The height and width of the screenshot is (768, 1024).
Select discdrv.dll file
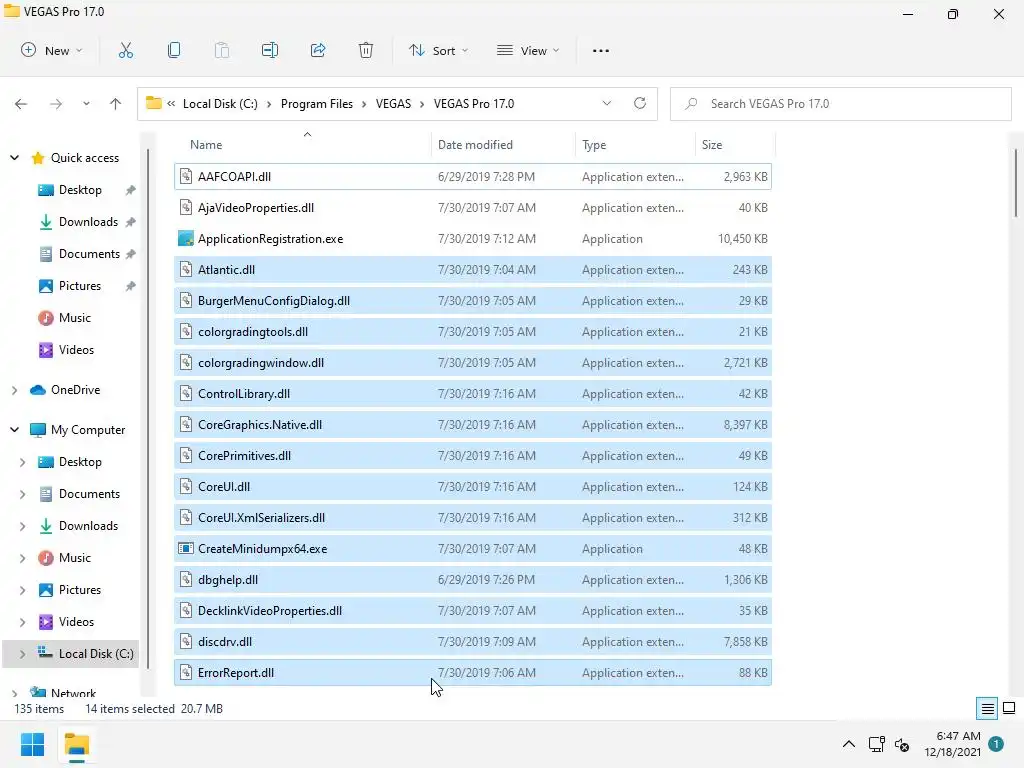tap(473, 642)
